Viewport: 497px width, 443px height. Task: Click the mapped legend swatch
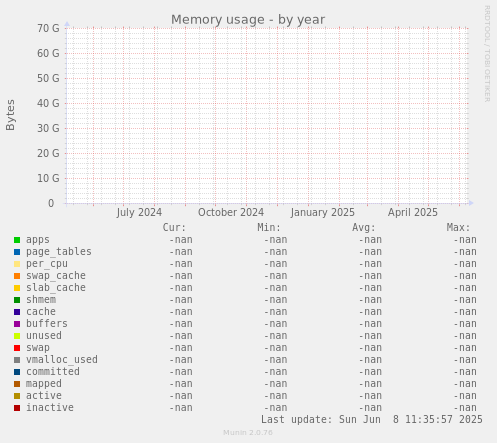17,384
